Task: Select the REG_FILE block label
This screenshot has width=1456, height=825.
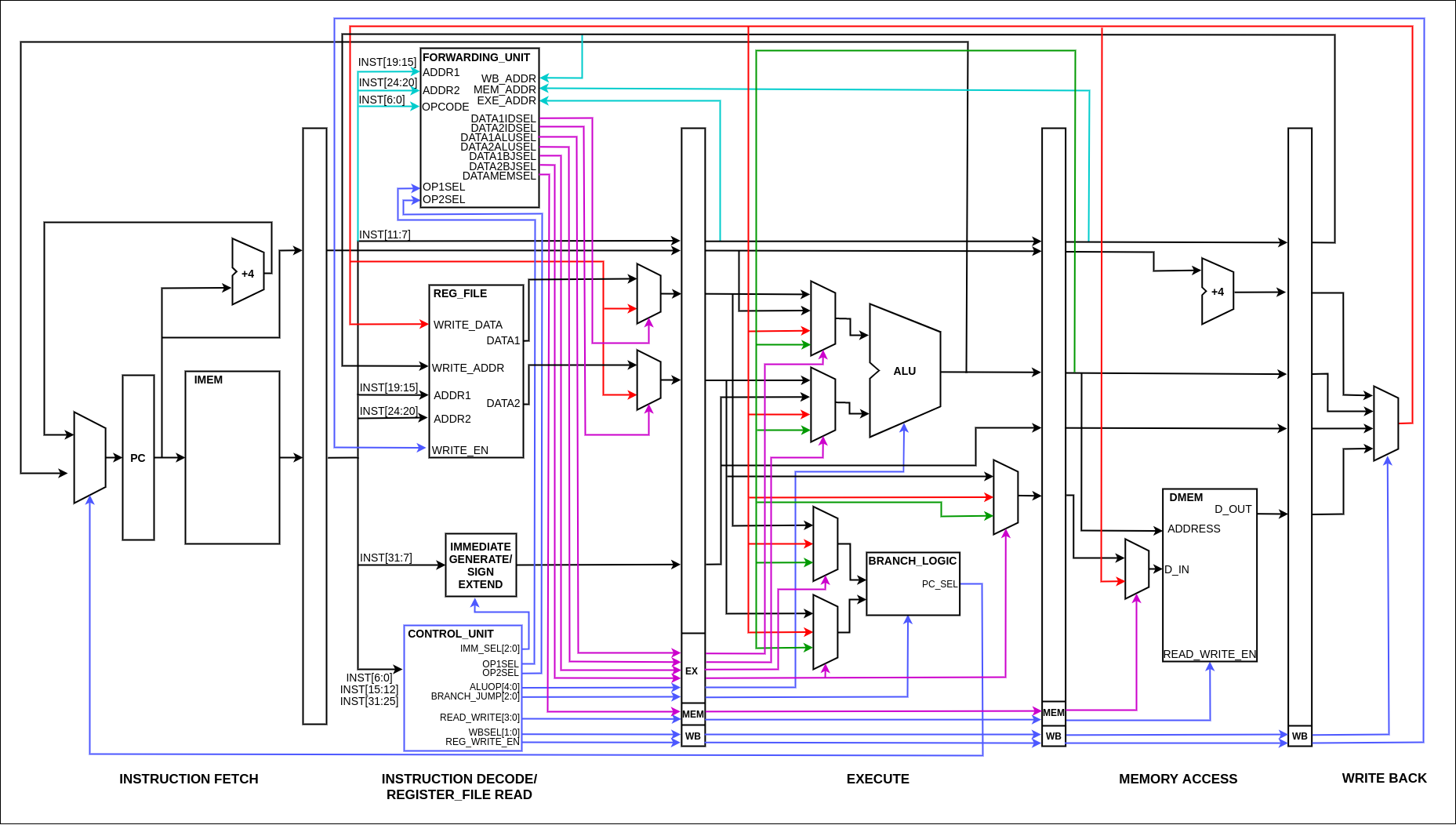Action: (460, 293)
